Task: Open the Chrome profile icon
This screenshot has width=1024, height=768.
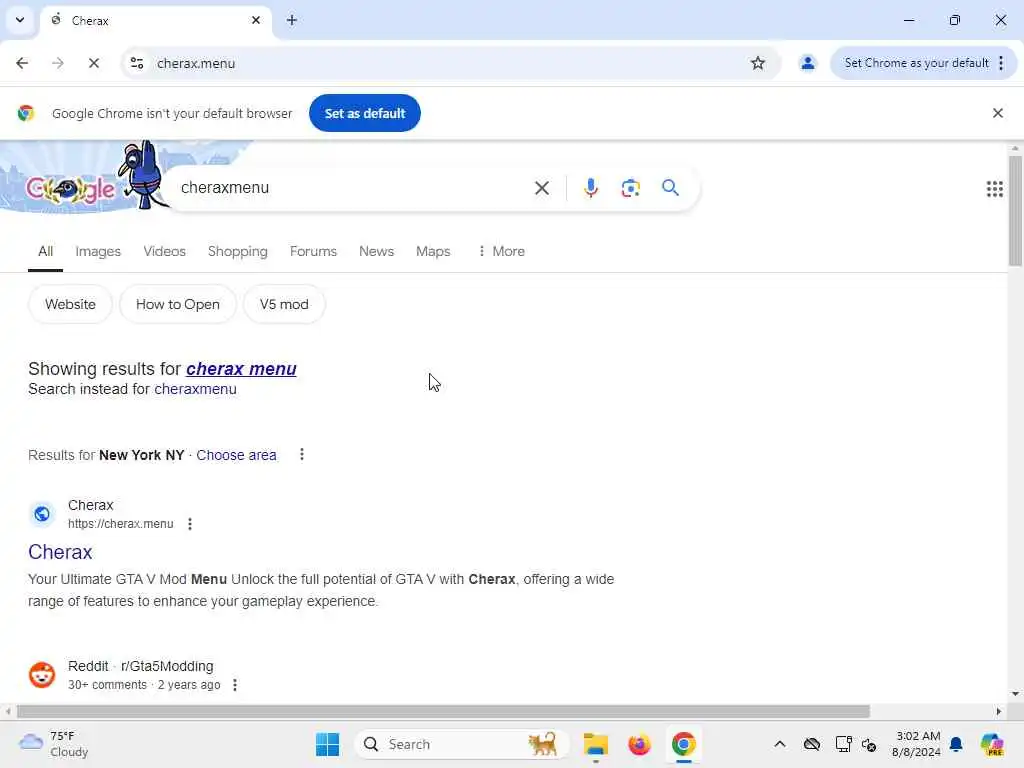Action: coord(808,63)
